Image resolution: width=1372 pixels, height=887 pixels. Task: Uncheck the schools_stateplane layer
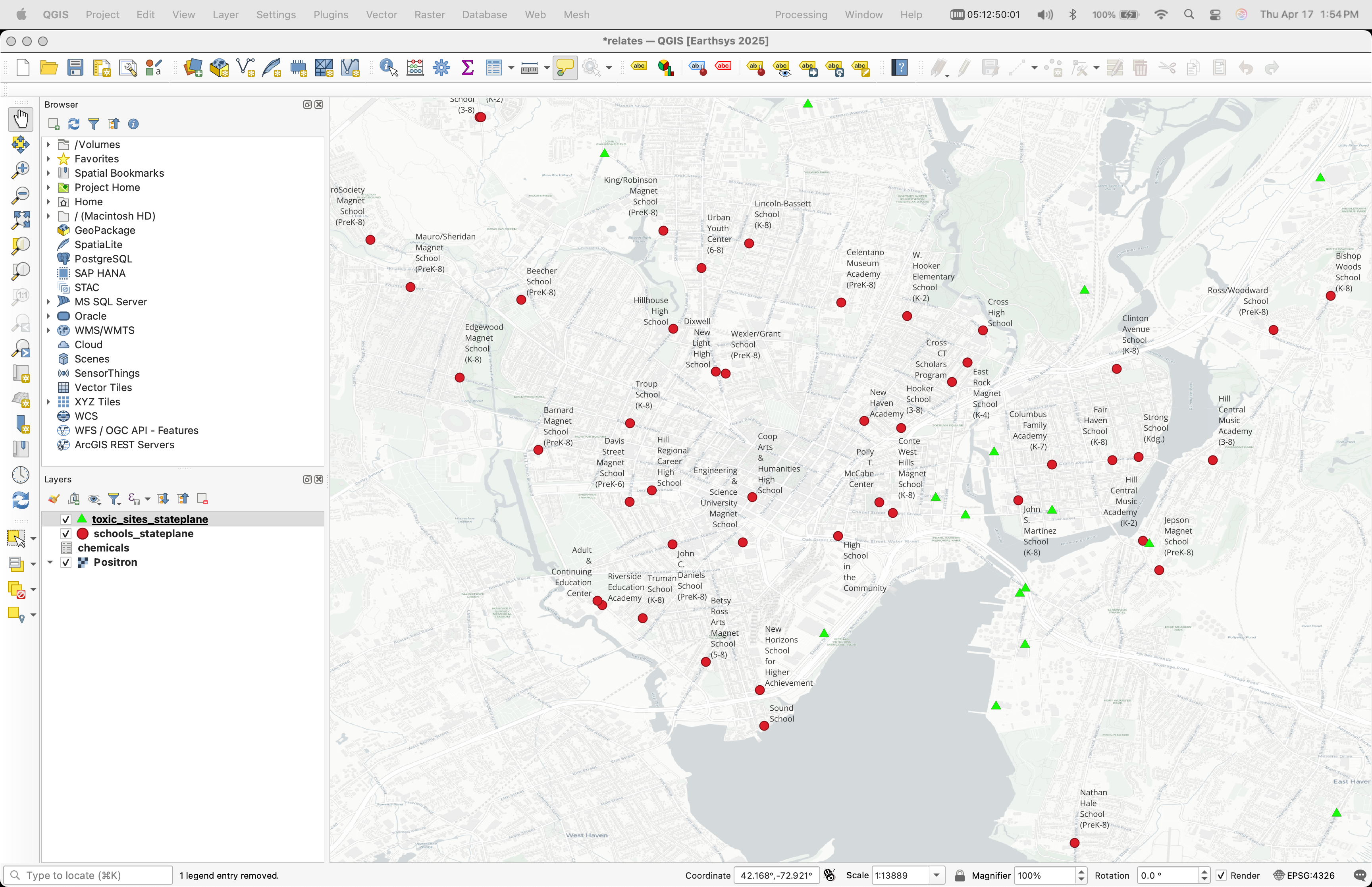(x=66, y=533)
